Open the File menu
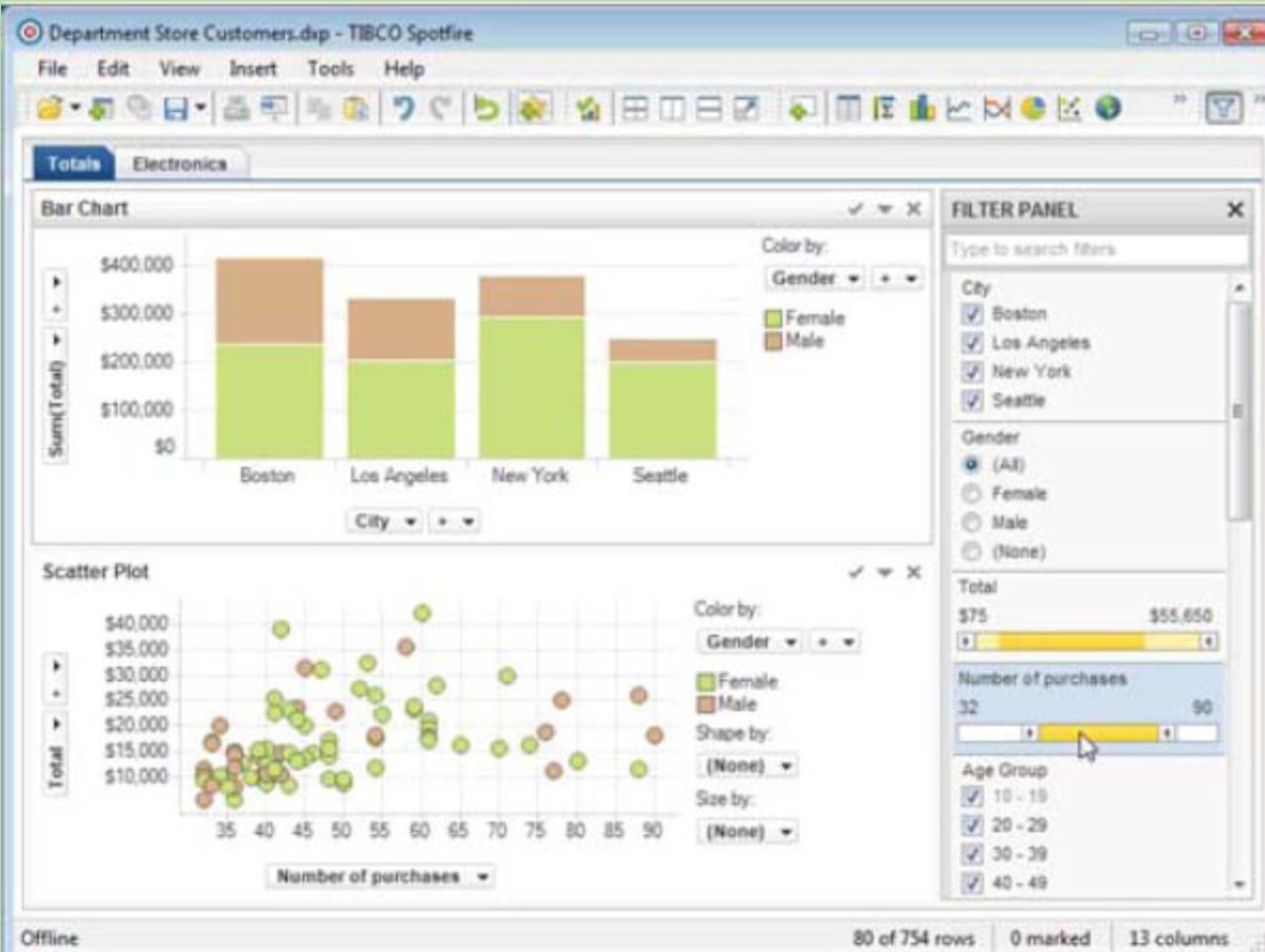1265x952 pixels. pyautogui.click(x=52, y=68)
